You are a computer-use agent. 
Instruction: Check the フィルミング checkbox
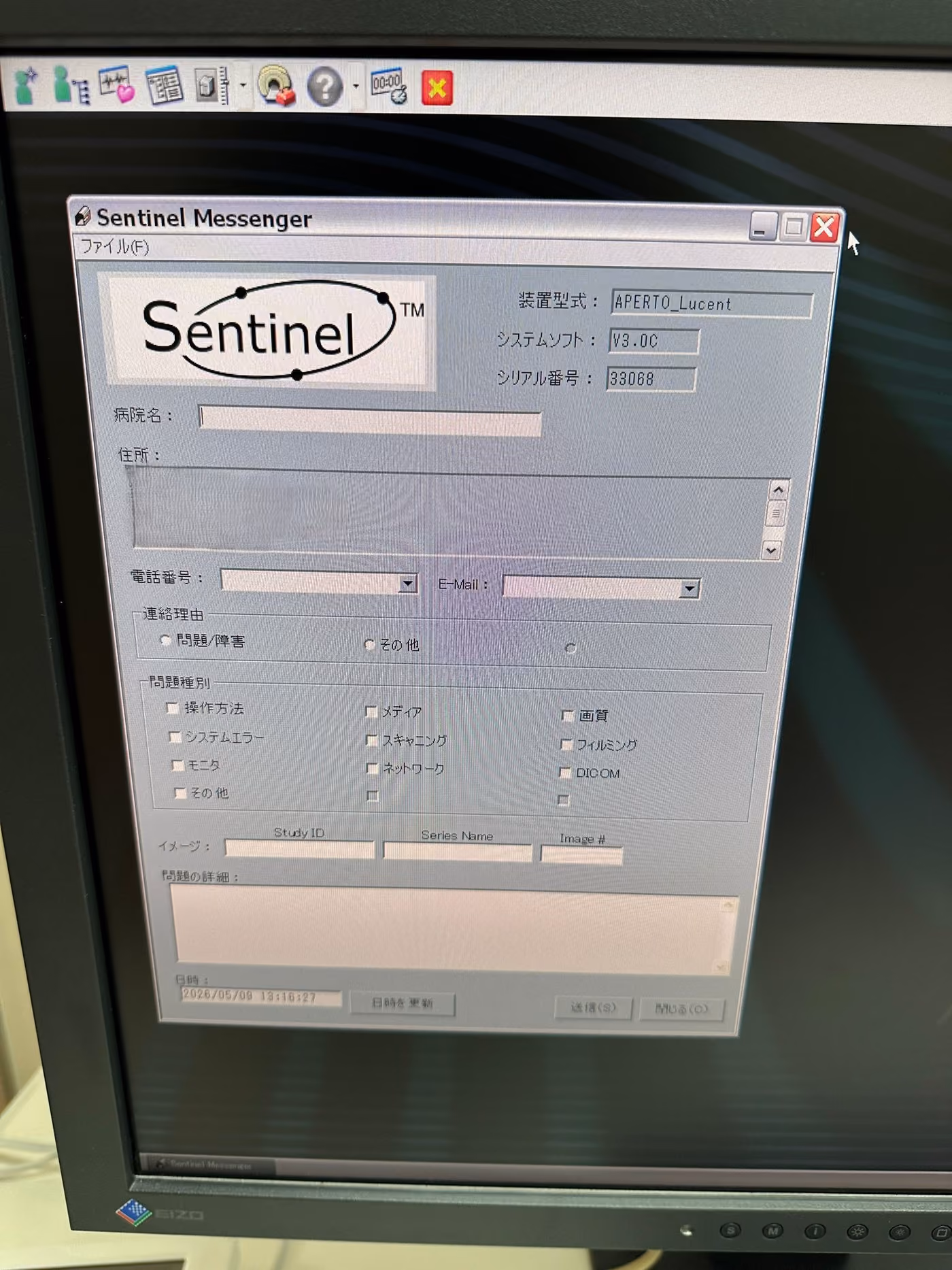[566, 744]
